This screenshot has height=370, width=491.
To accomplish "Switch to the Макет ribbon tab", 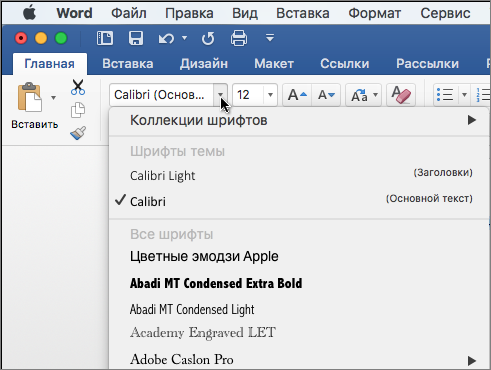I will point(274,64).
